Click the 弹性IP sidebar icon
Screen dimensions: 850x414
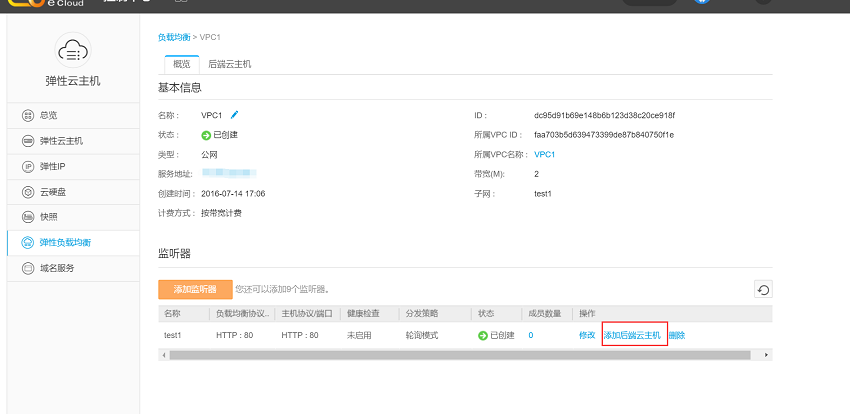click(28, 166)
